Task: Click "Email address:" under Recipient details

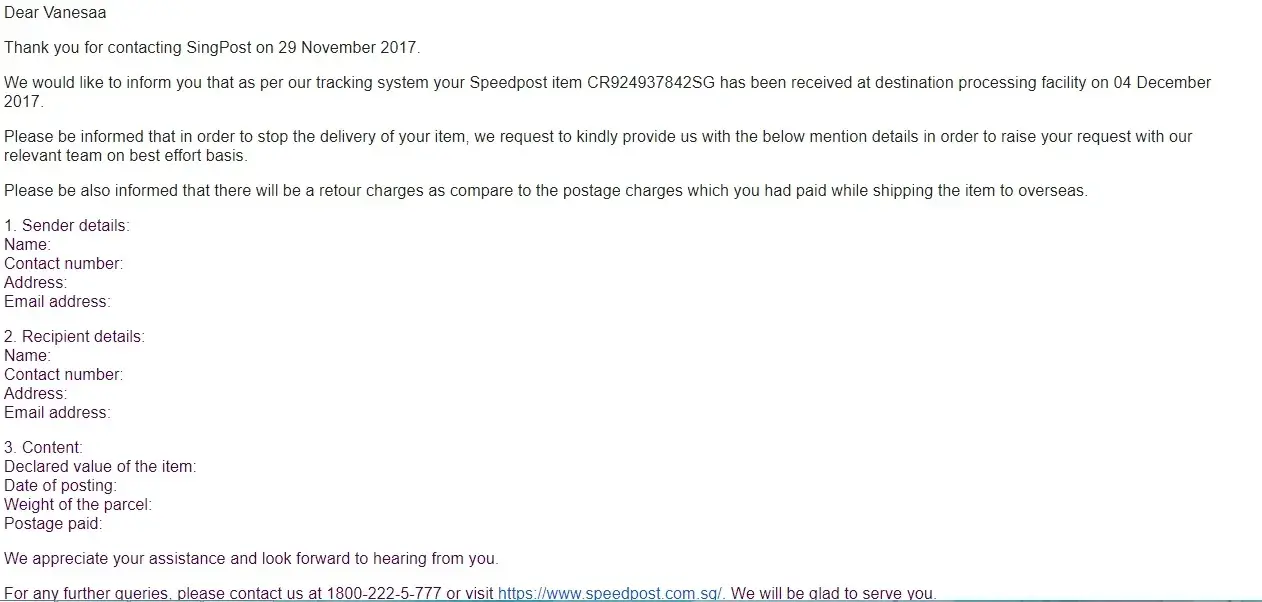Action: 57,413
